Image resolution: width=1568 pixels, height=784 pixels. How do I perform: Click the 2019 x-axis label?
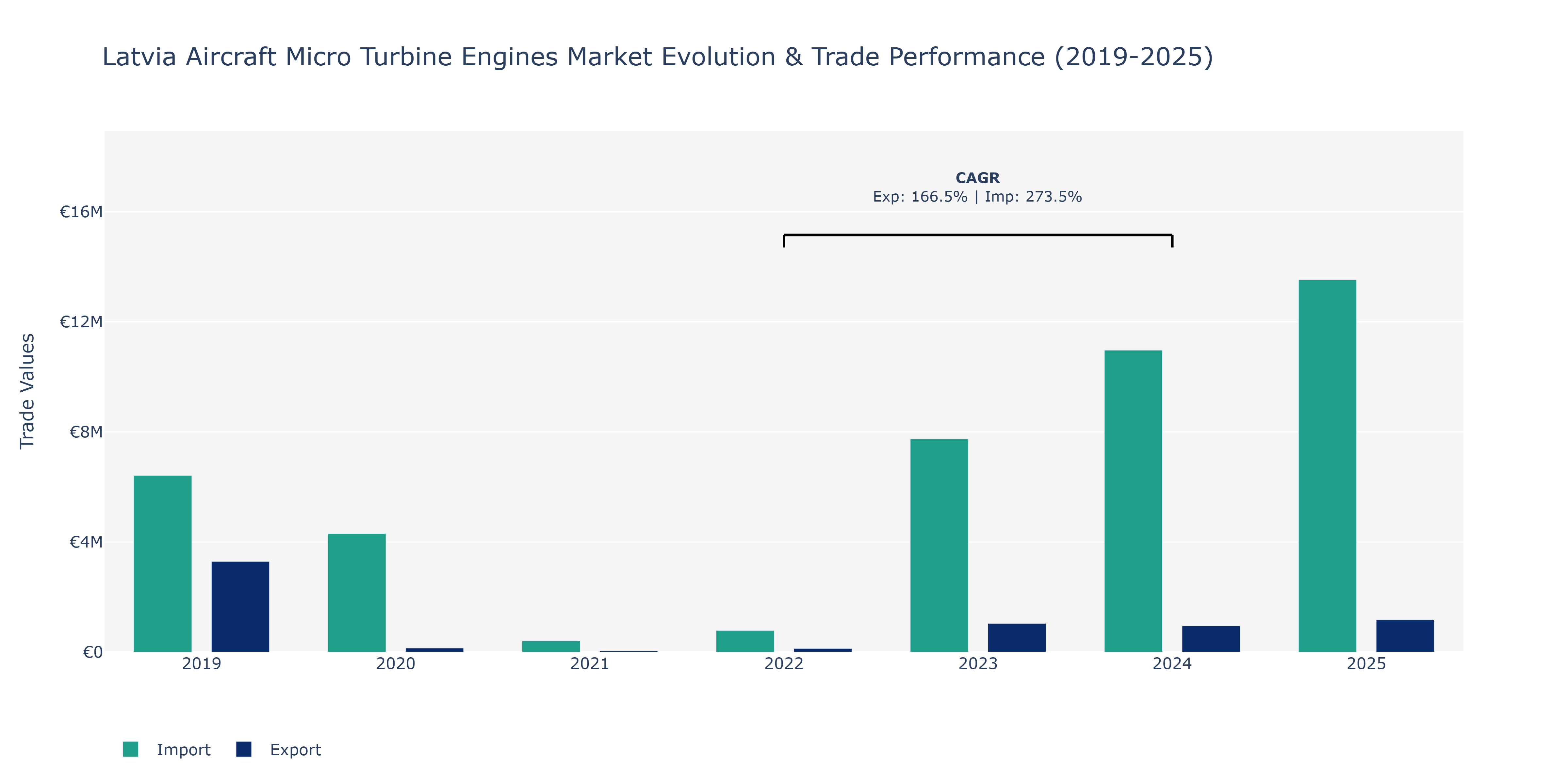coord(202,663)
